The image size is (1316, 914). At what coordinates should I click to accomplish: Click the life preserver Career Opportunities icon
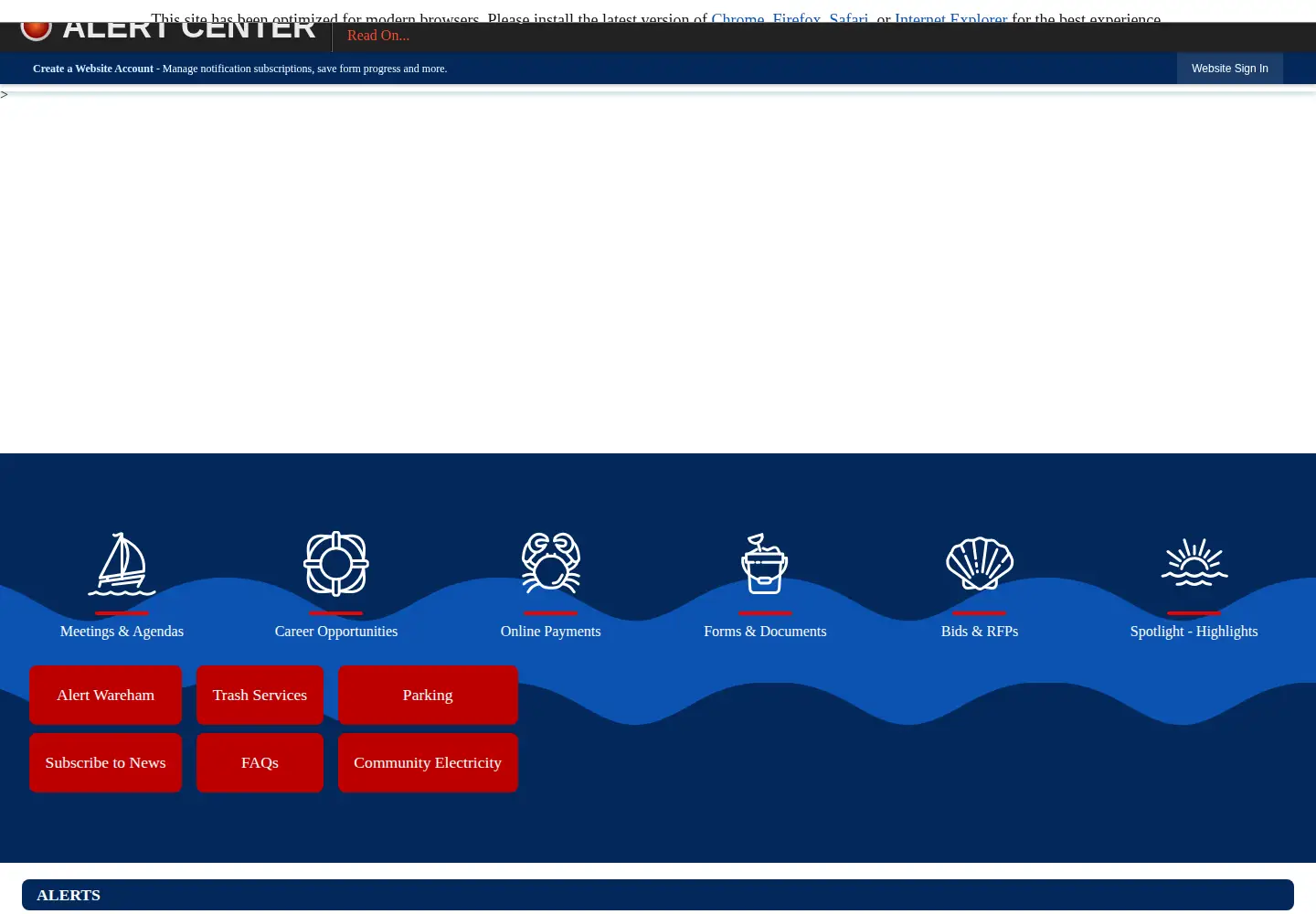336,564
